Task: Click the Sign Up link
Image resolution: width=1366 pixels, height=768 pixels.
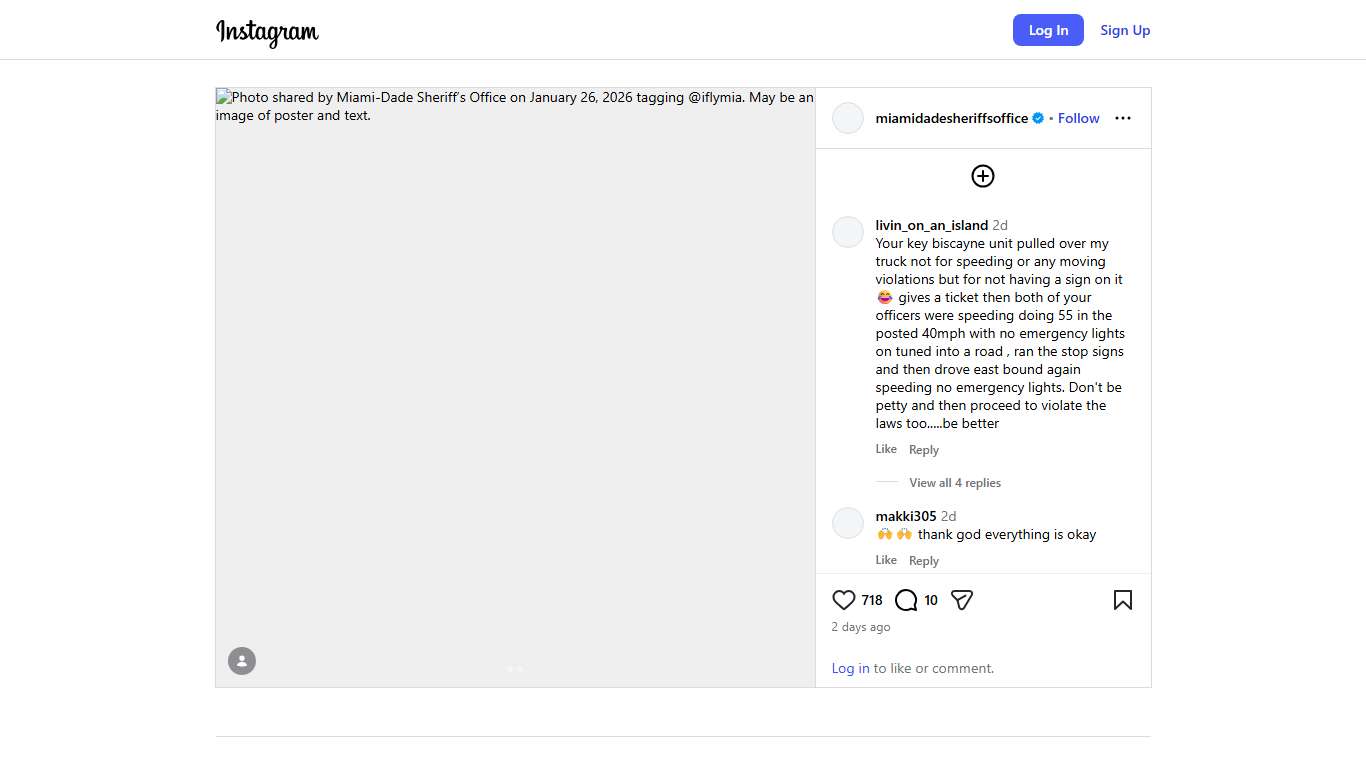Action: pyautogui.click(x=1125, y=30)
